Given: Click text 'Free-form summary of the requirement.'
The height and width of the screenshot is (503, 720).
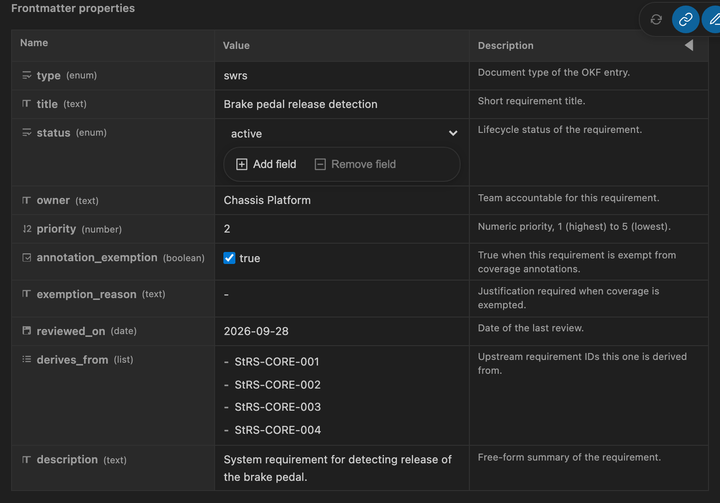Looking at the screenshot, I should (569, 457).
